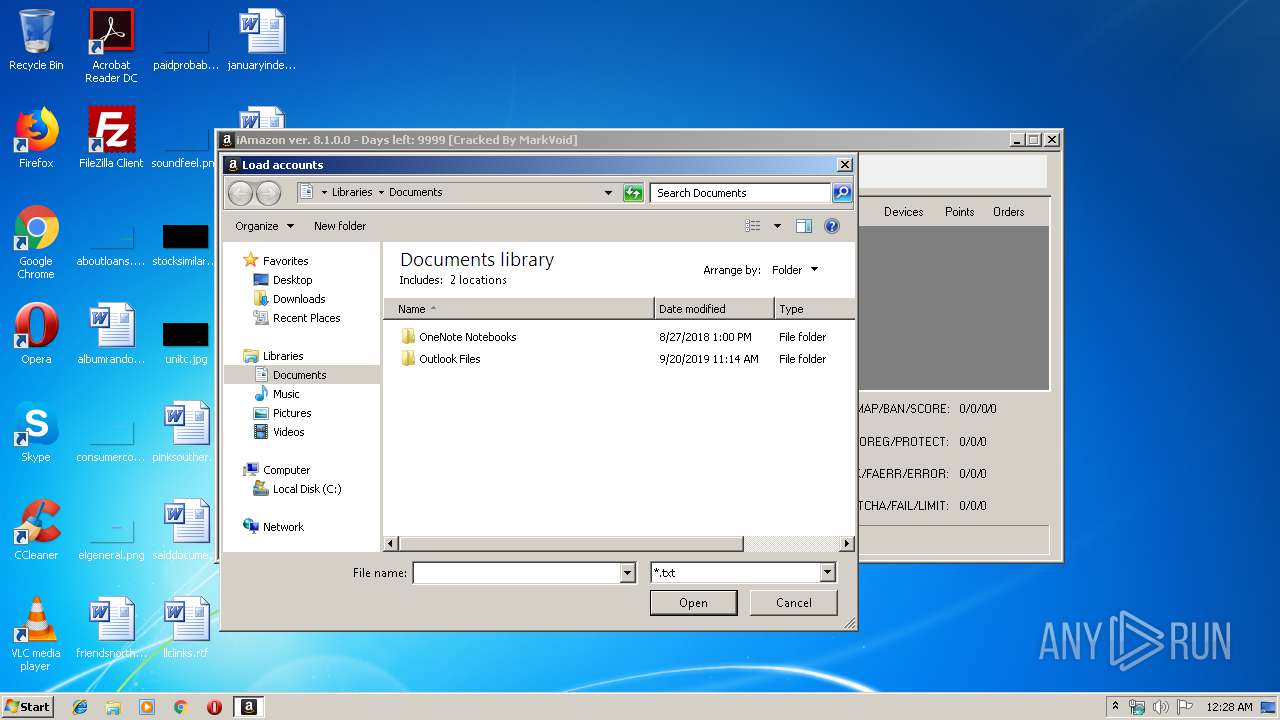Launch FileZilla Client desktop shortcut
The width and height of the screenshot is (1280, 720).
(x=111, y=138)
